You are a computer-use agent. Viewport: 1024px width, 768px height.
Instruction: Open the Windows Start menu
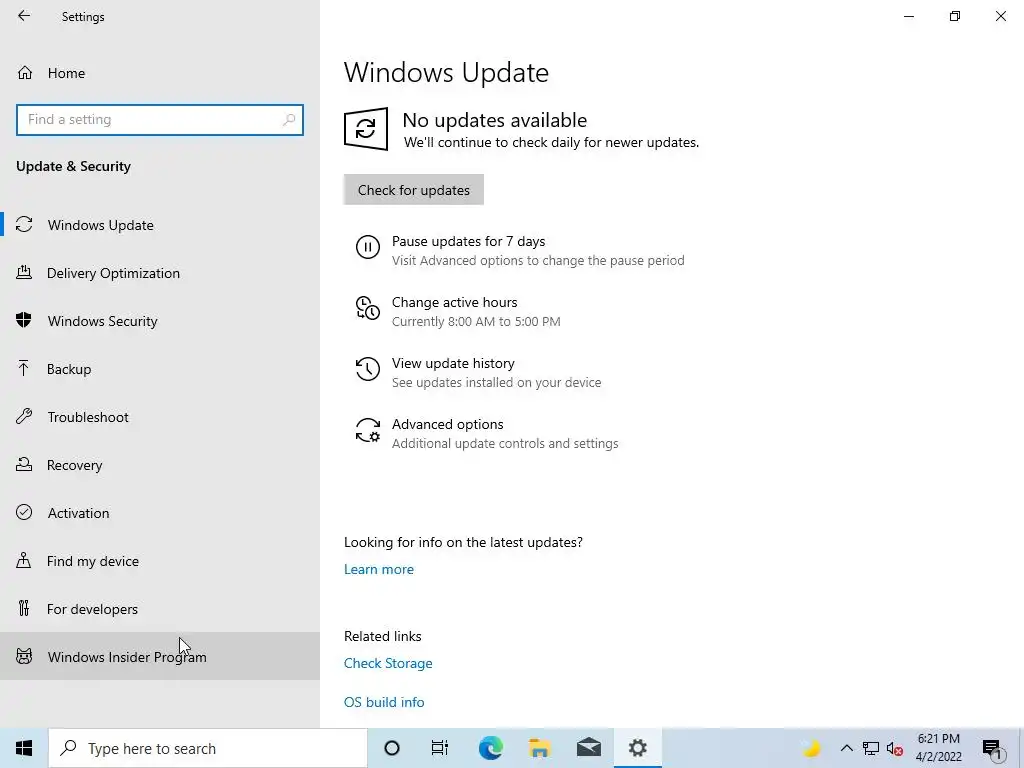(x=24, y=748)
